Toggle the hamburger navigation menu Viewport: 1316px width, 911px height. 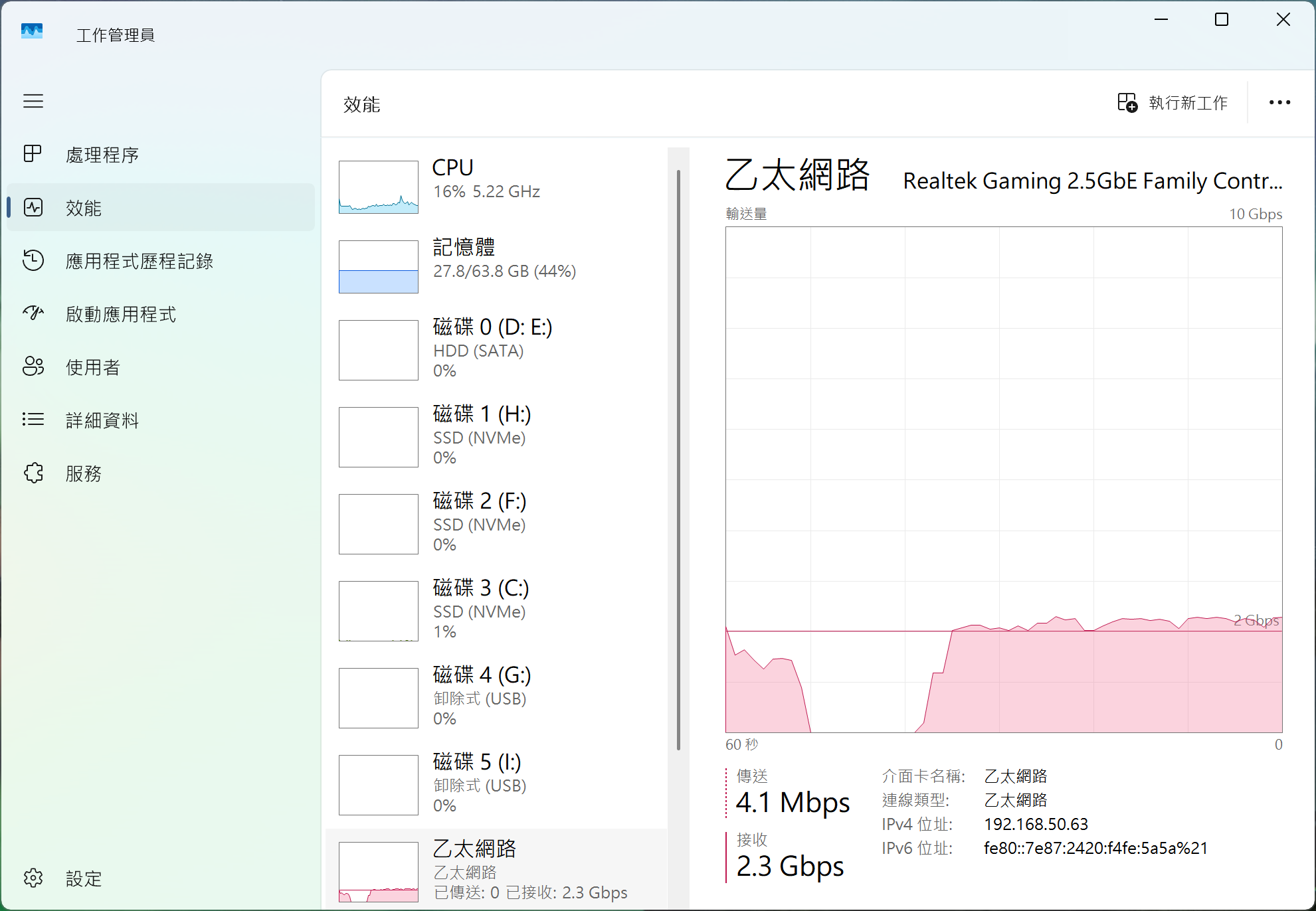click(x=33, y=101)
